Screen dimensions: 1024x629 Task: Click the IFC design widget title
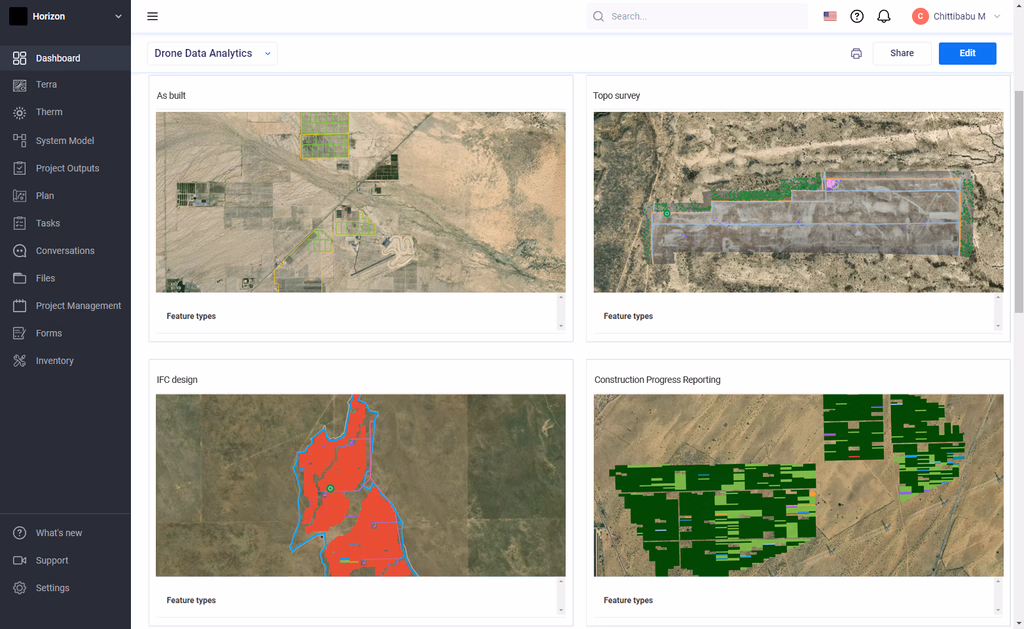coord(177,379)
